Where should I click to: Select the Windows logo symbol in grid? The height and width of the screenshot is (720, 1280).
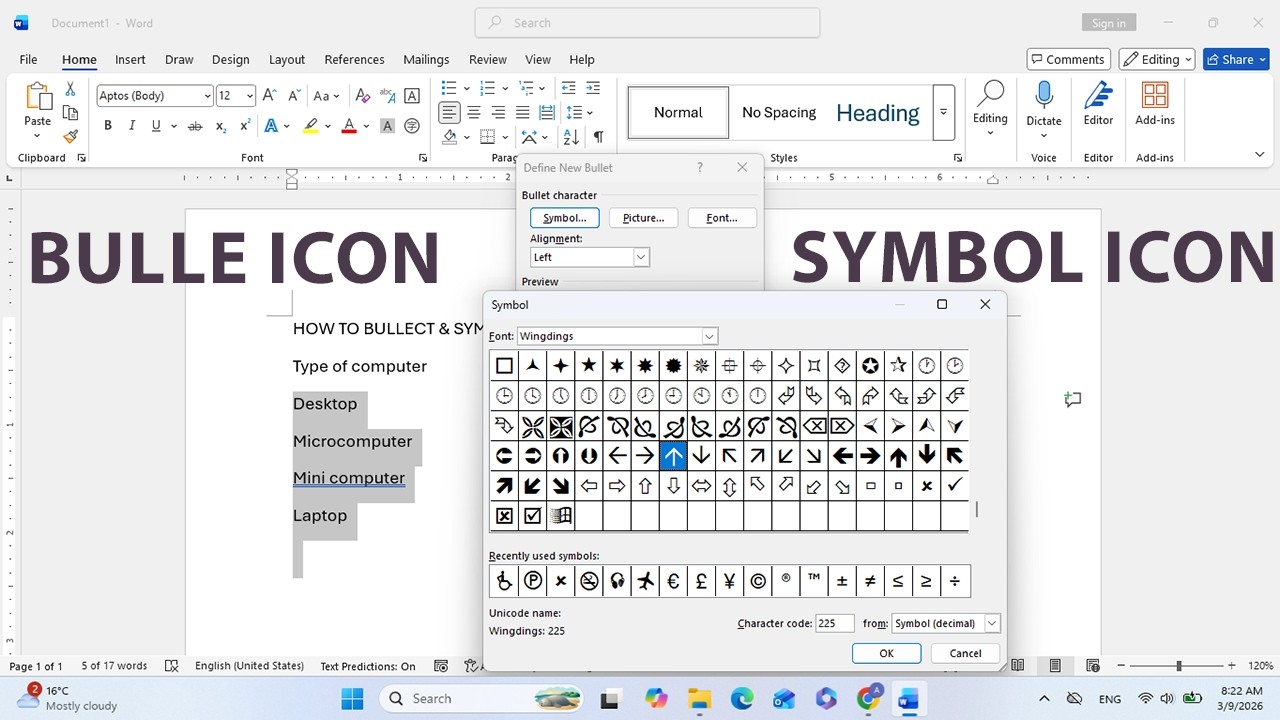click(x=561, y=516)
